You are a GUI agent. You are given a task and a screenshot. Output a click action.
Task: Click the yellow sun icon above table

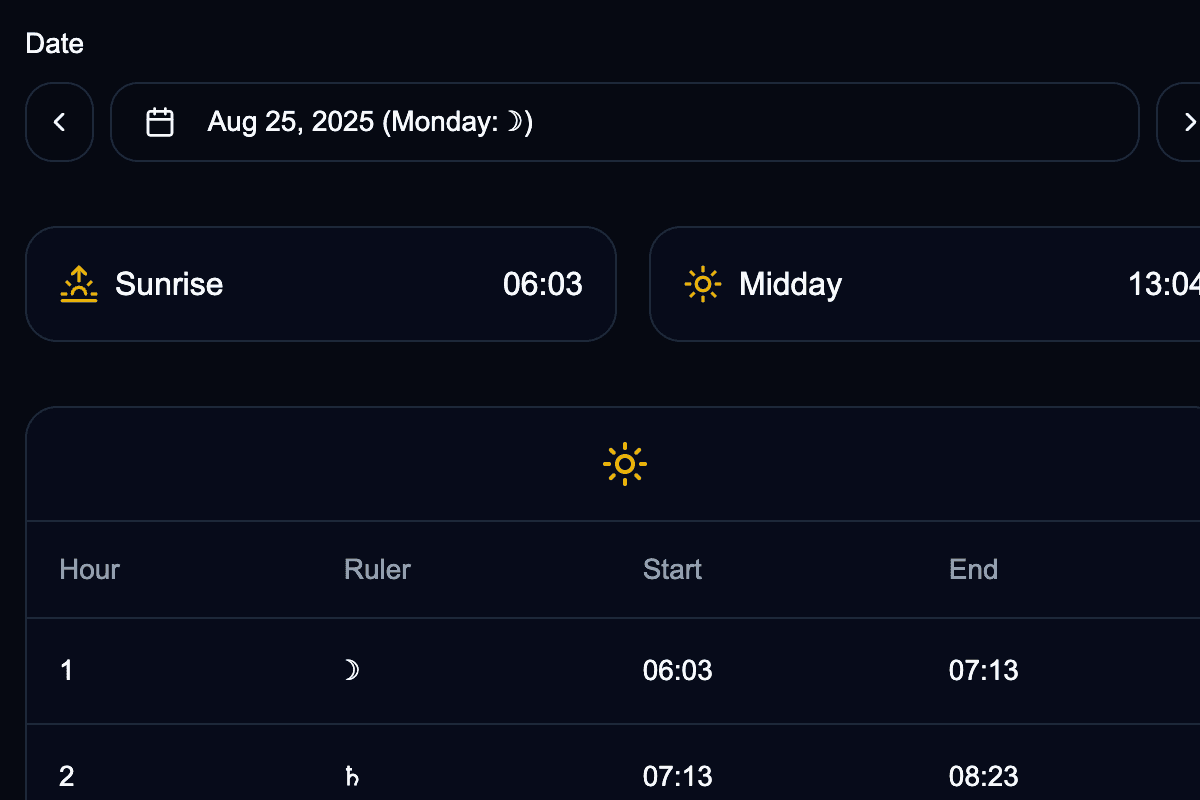click(x=625, y=464)
